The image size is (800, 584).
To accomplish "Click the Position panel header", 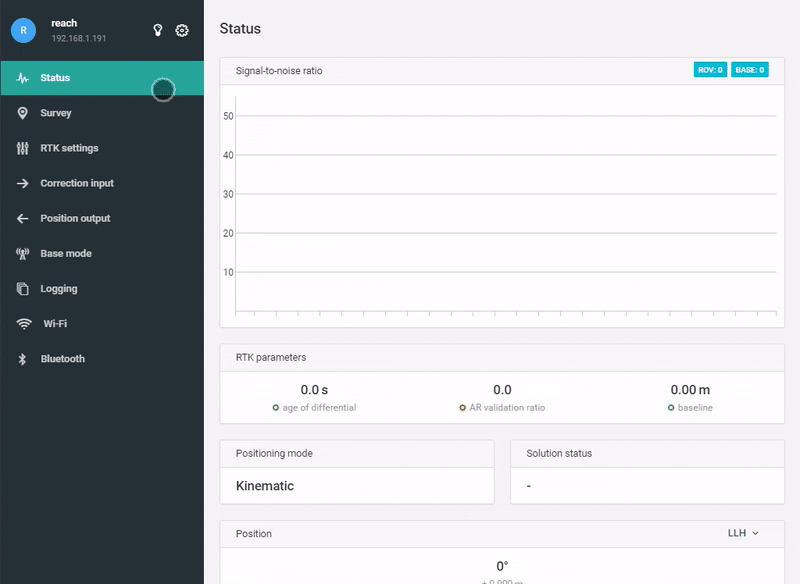I will pos(254,534).
